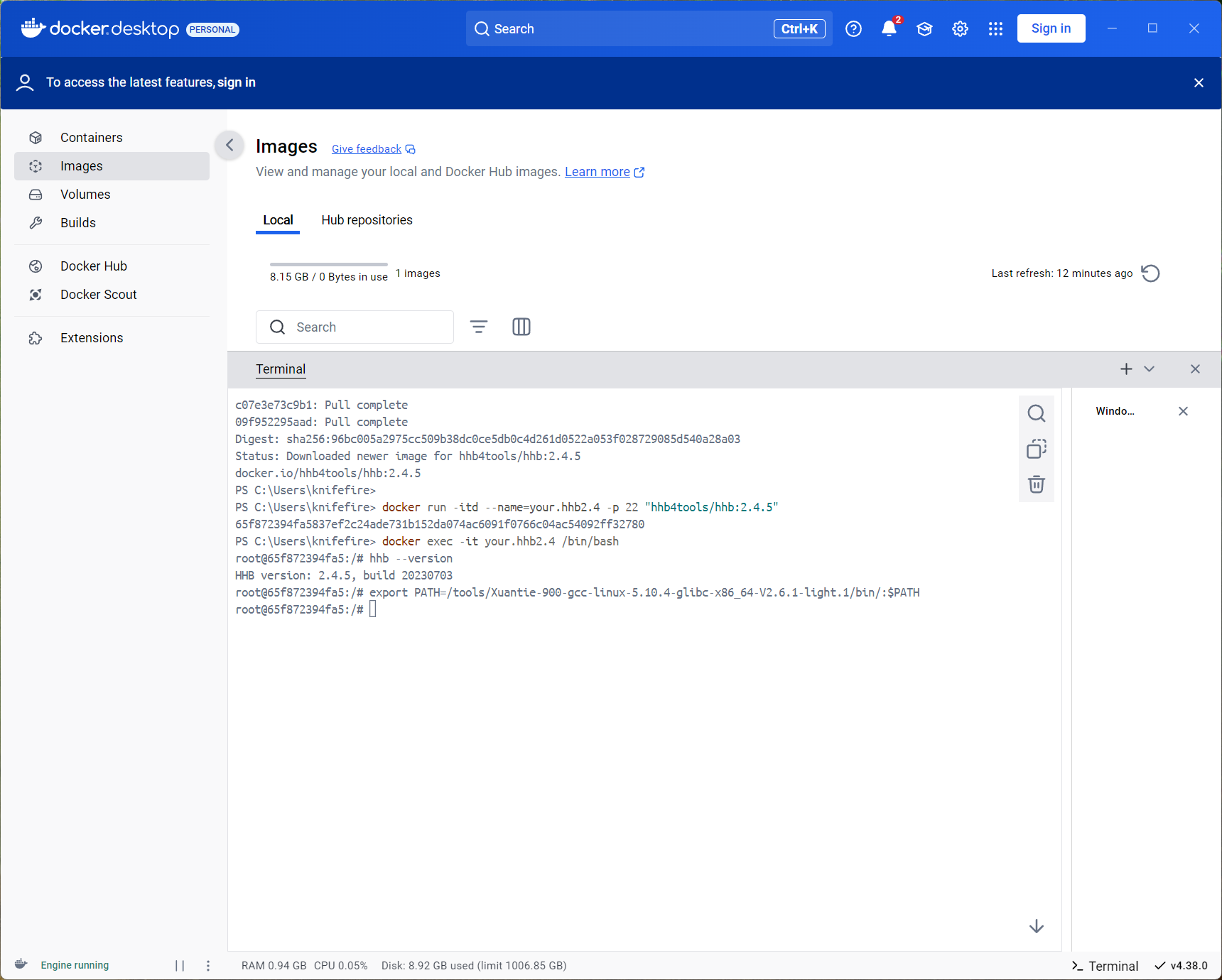Clear the terminal with the trash icon
Image resolution: width=1222 pixels, height=980 pixels.
tap(1037, 484)
